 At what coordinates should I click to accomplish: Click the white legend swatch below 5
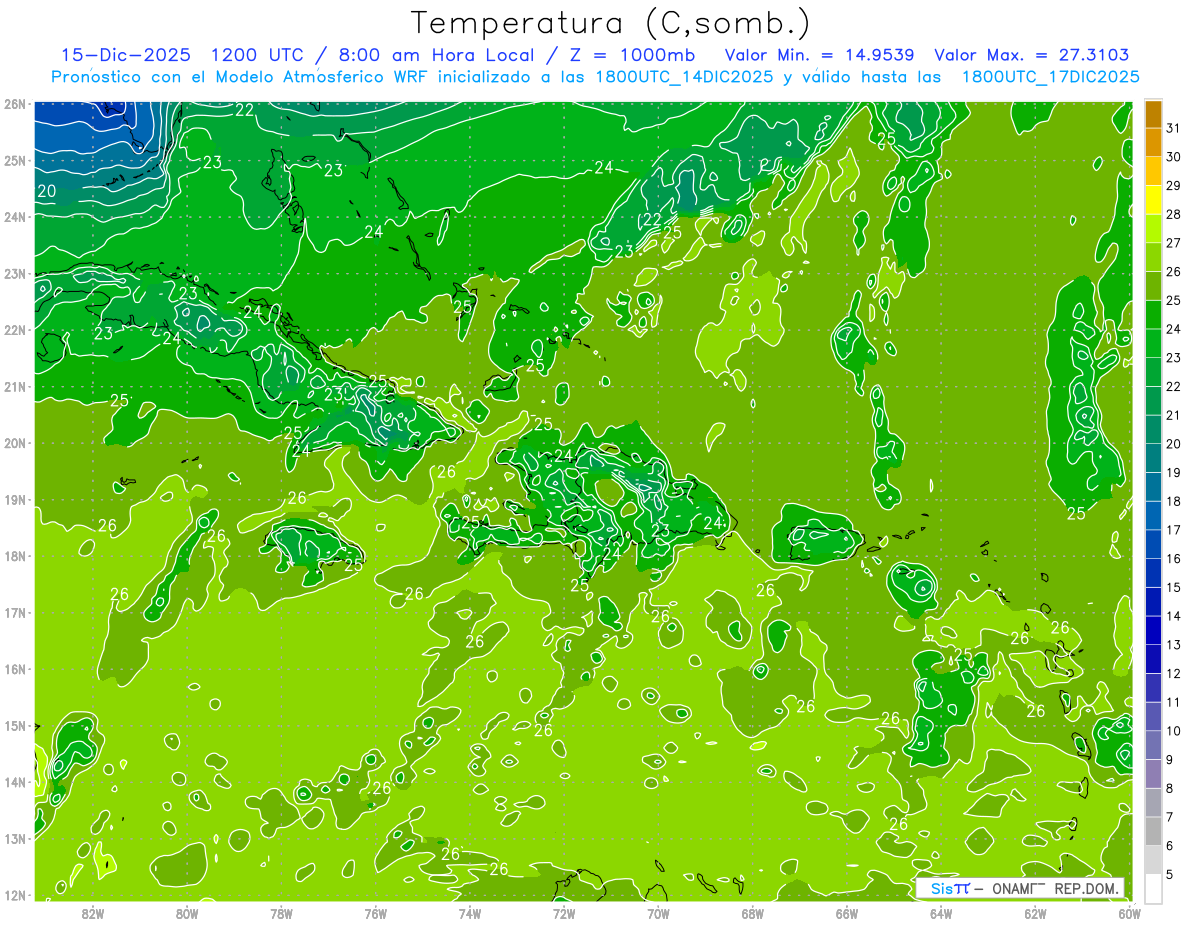(x=1153, y=887)
